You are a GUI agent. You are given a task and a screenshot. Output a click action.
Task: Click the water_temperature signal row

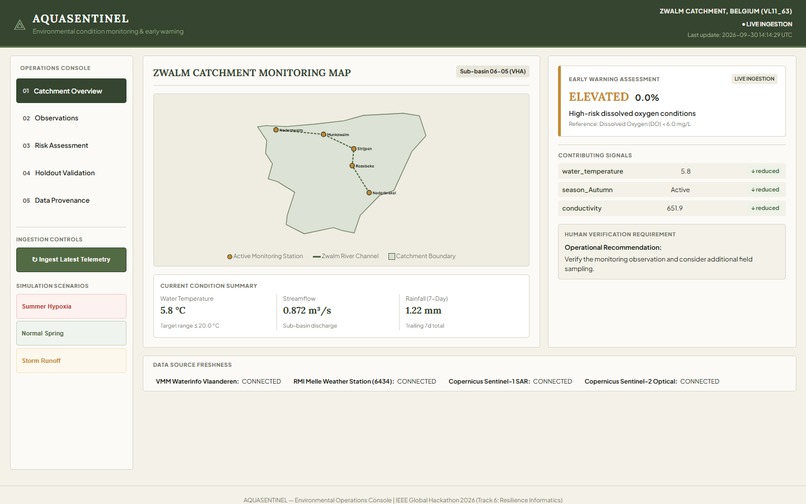coord(671,171)
